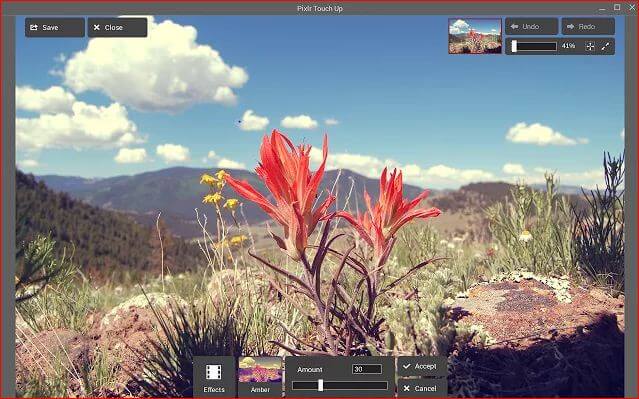The height and width of the screenshot is (399, 639).
Task: Click the Amount value input field
Action: coord(367,369)
